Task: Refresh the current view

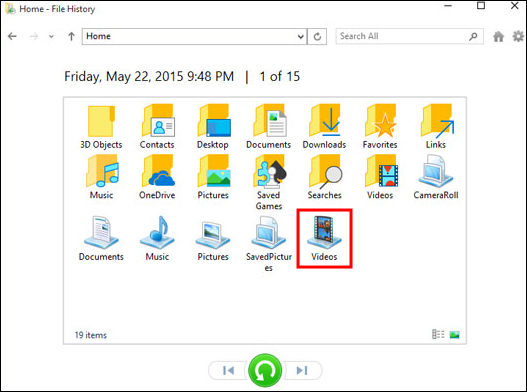Action: (317, 36)
